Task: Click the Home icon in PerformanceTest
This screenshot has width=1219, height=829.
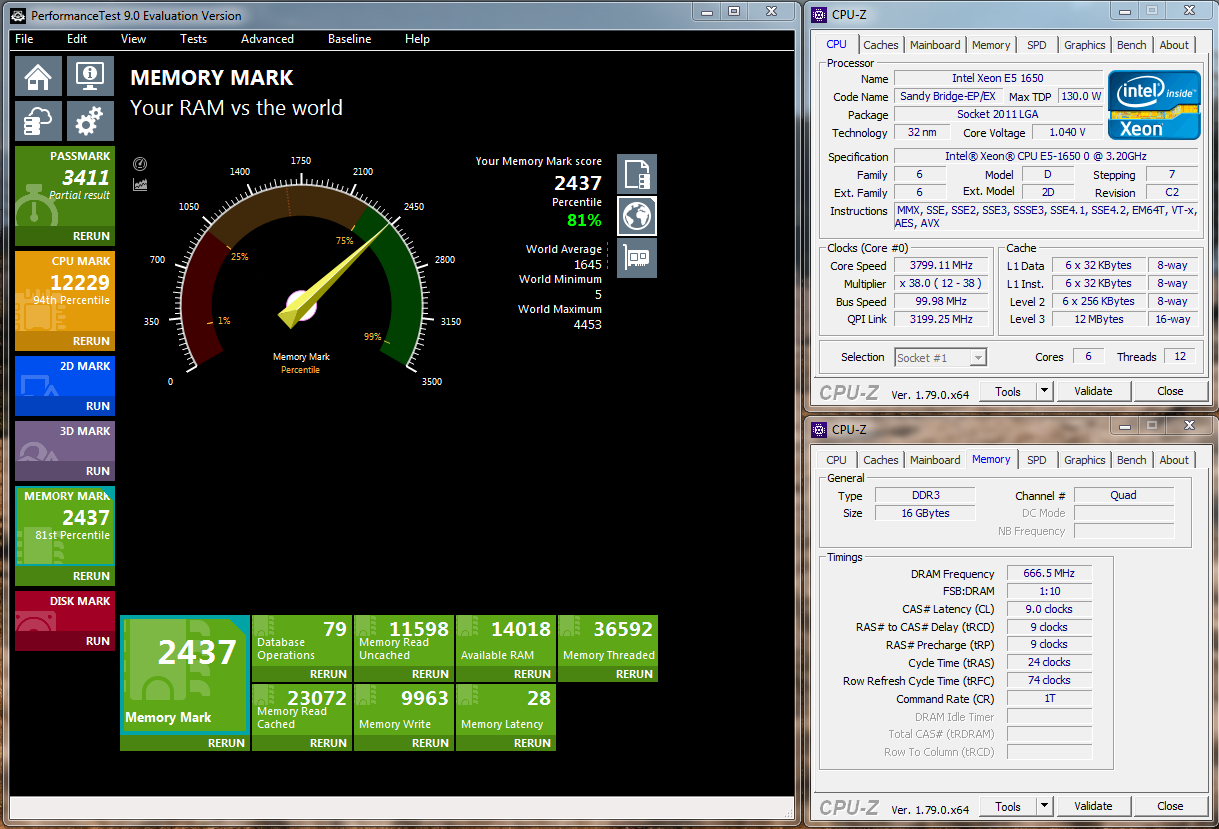Action: (x=38, y=76)
